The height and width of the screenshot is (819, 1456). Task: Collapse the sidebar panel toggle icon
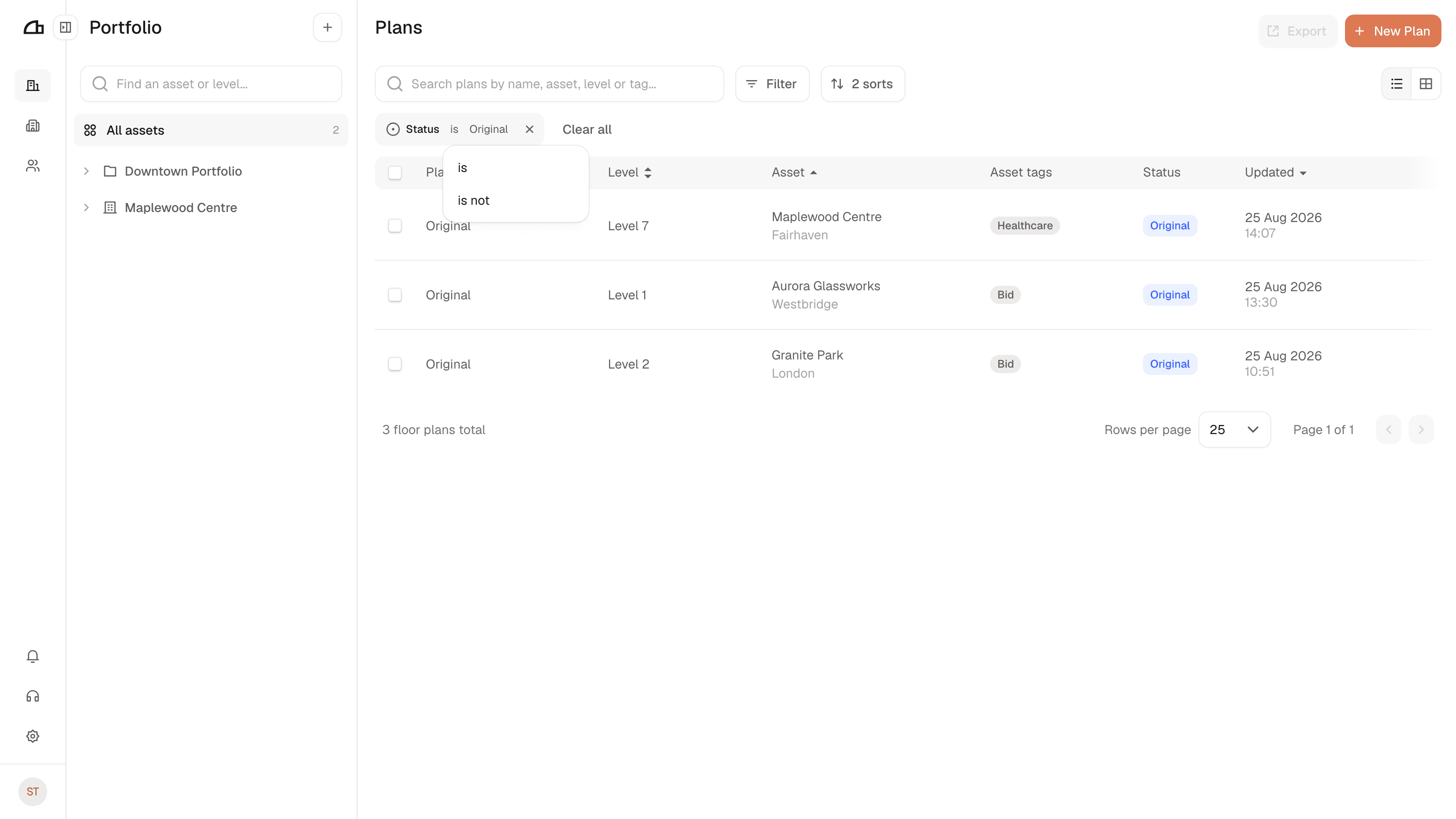pos(66,27)
